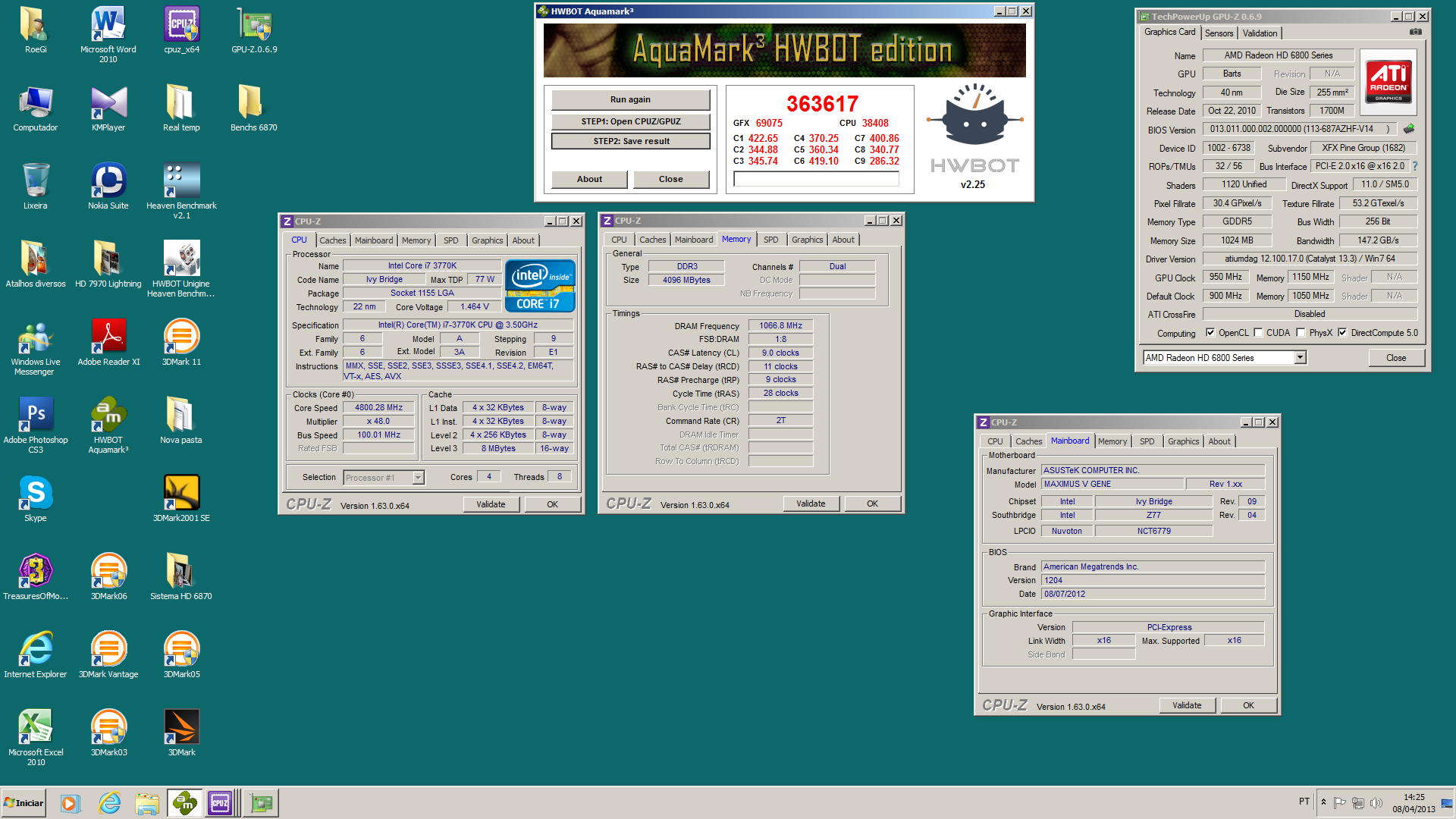
Task: Select the cpuz_x64 desktop icon
Action: tap(182, 30)
